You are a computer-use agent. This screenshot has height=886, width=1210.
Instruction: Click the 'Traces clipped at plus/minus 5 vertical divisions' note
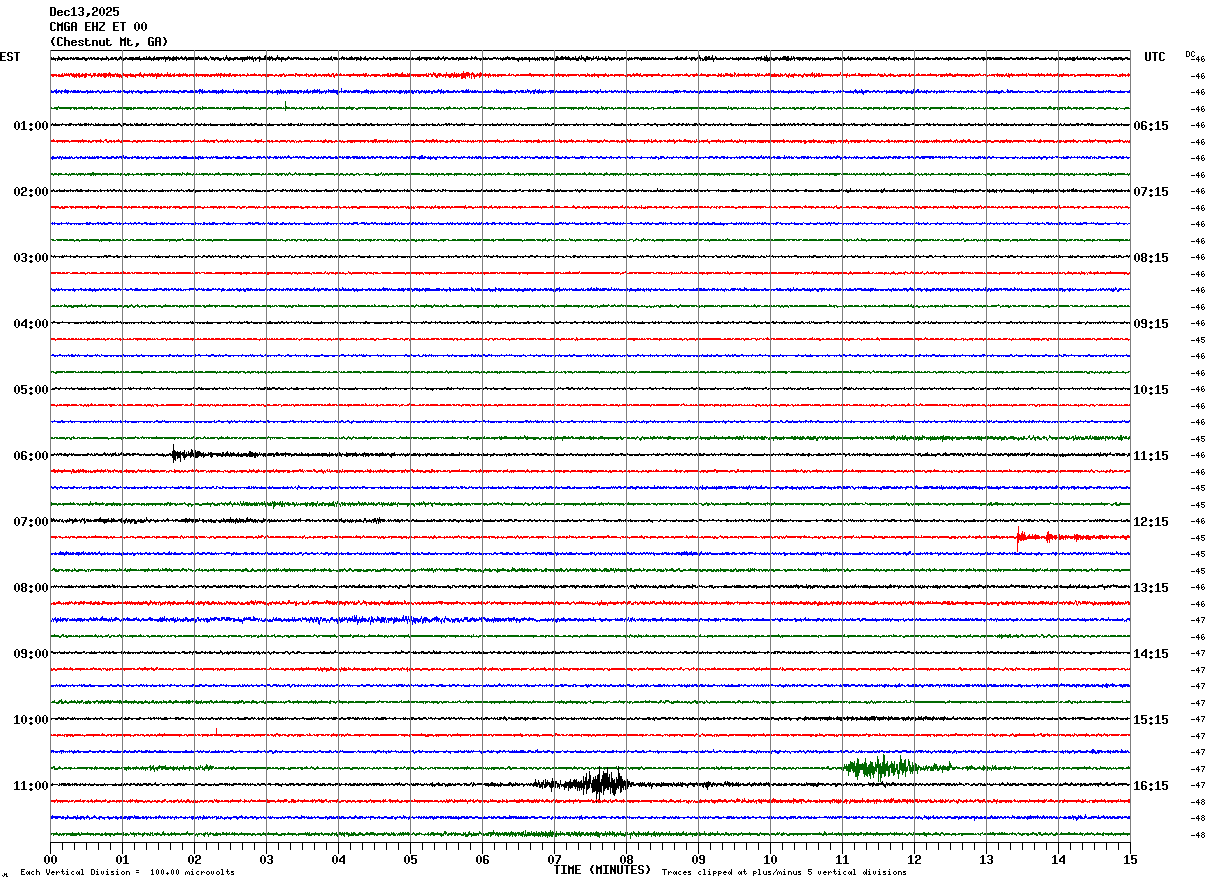[x=784, y=873]
